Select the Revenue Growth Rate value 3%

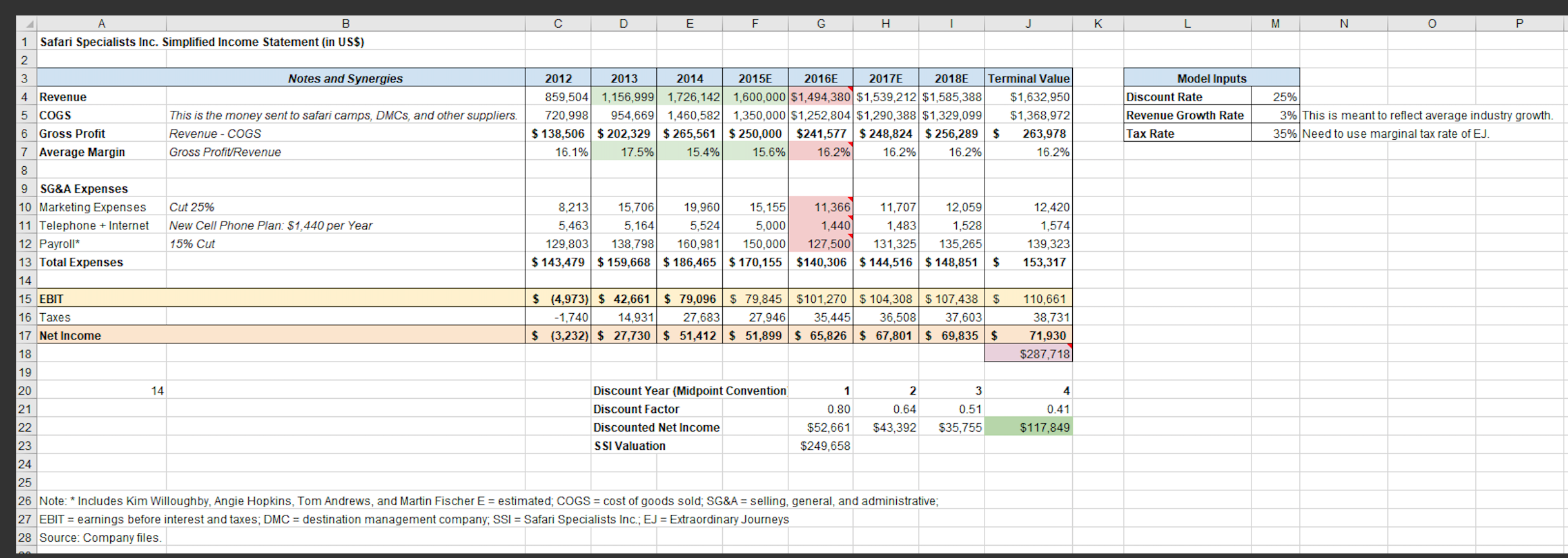click(1275, 115)
